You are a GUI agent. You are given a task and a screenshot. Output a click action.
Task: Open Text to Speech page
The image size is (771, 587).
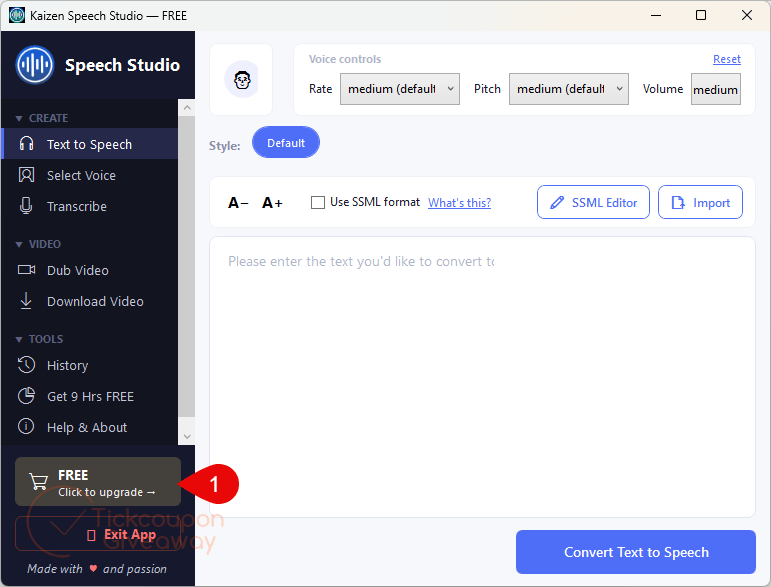click(90, 144)
